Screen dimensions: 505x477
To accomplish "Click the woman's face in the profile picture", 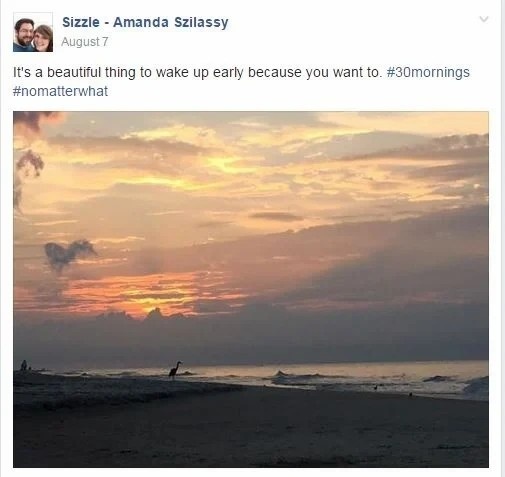I will [x=43, y=38].
